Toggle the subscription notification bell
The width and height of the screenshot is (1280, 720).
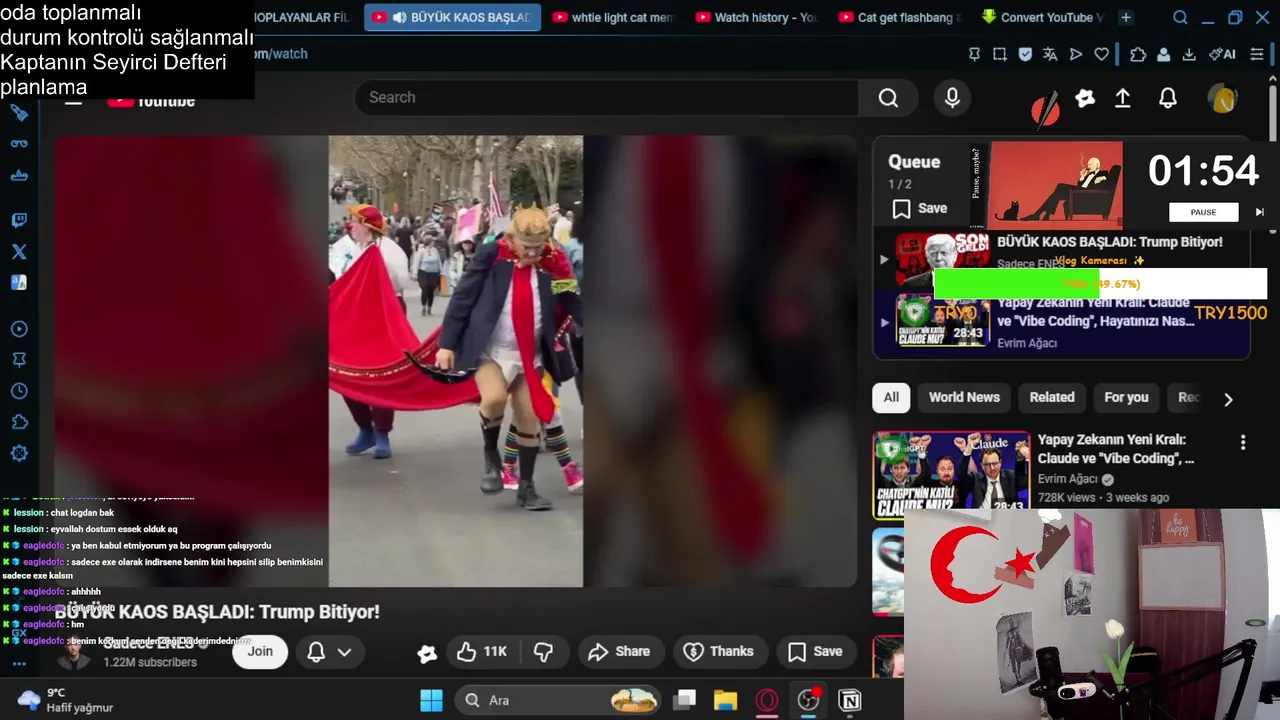316,652
